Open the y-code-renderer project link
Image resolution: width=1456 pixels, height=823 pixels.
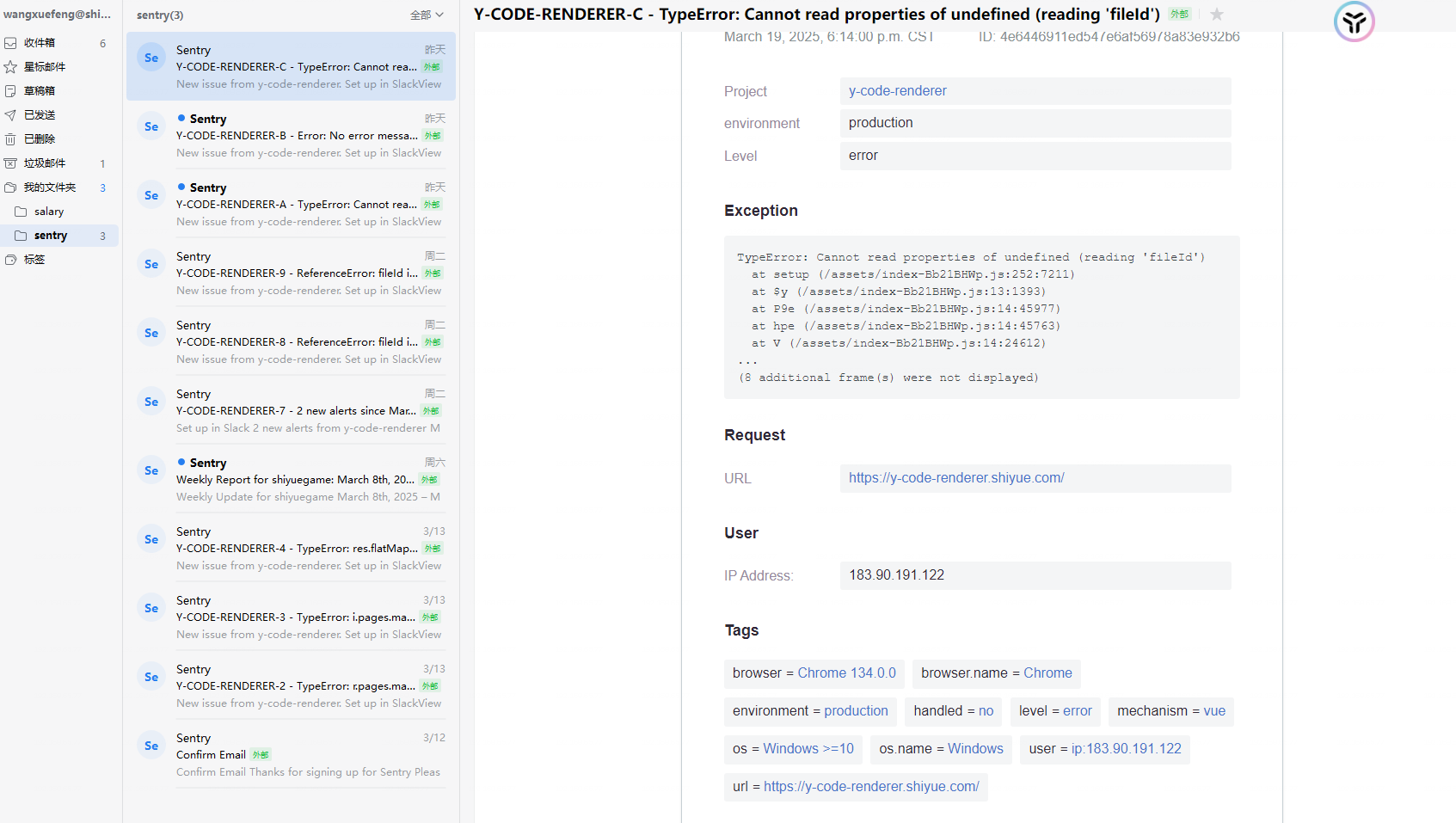897,91
